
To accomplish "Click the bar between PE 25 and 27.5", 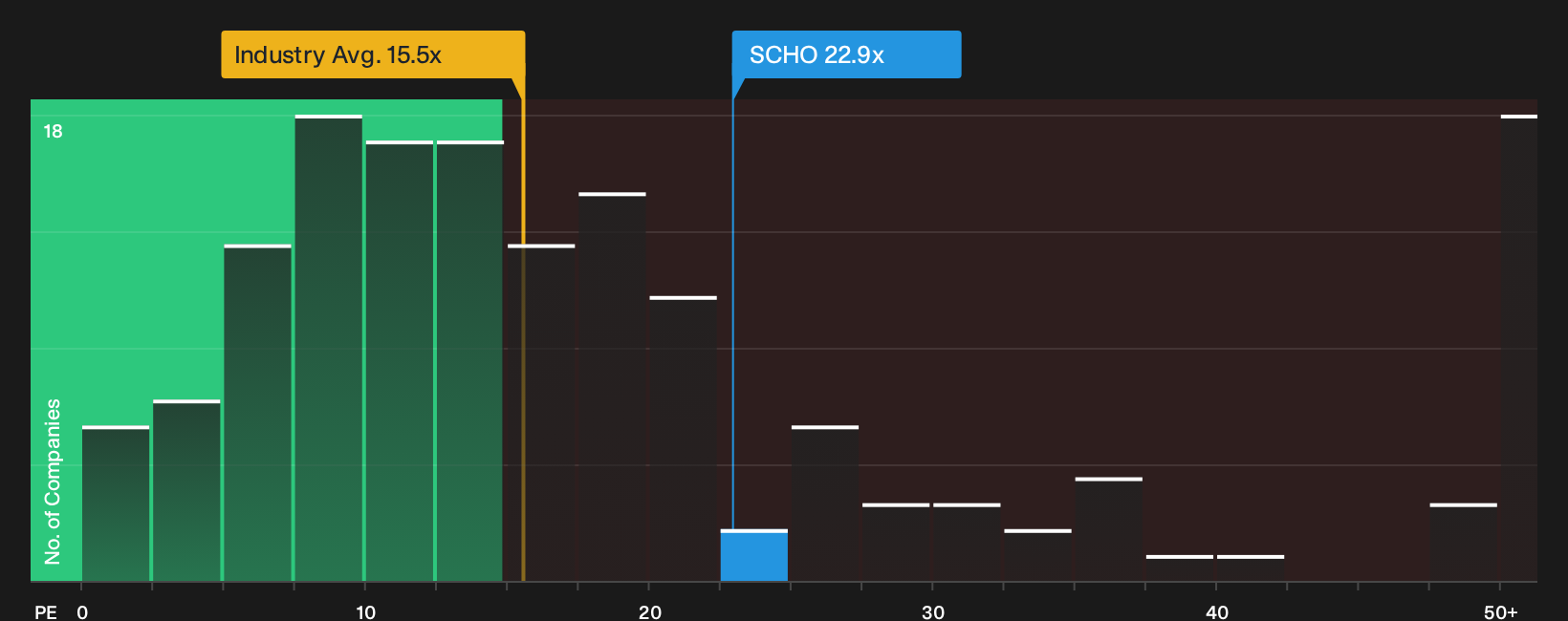I will click(x=825, y=503).
